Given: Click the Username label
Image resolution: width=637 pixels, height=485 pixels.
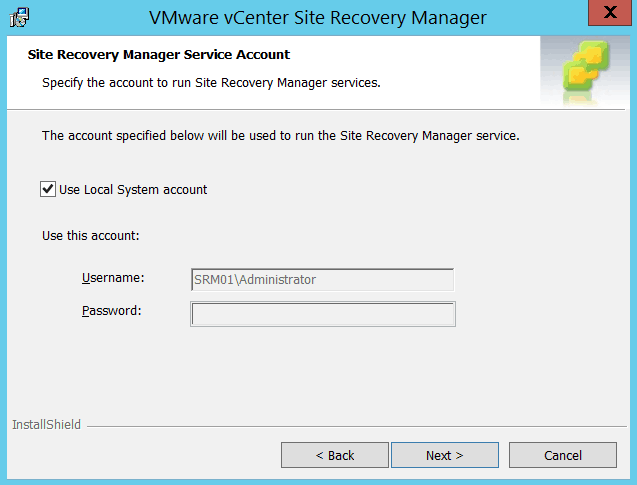Looking at the screenshot, I should [113, 278].
